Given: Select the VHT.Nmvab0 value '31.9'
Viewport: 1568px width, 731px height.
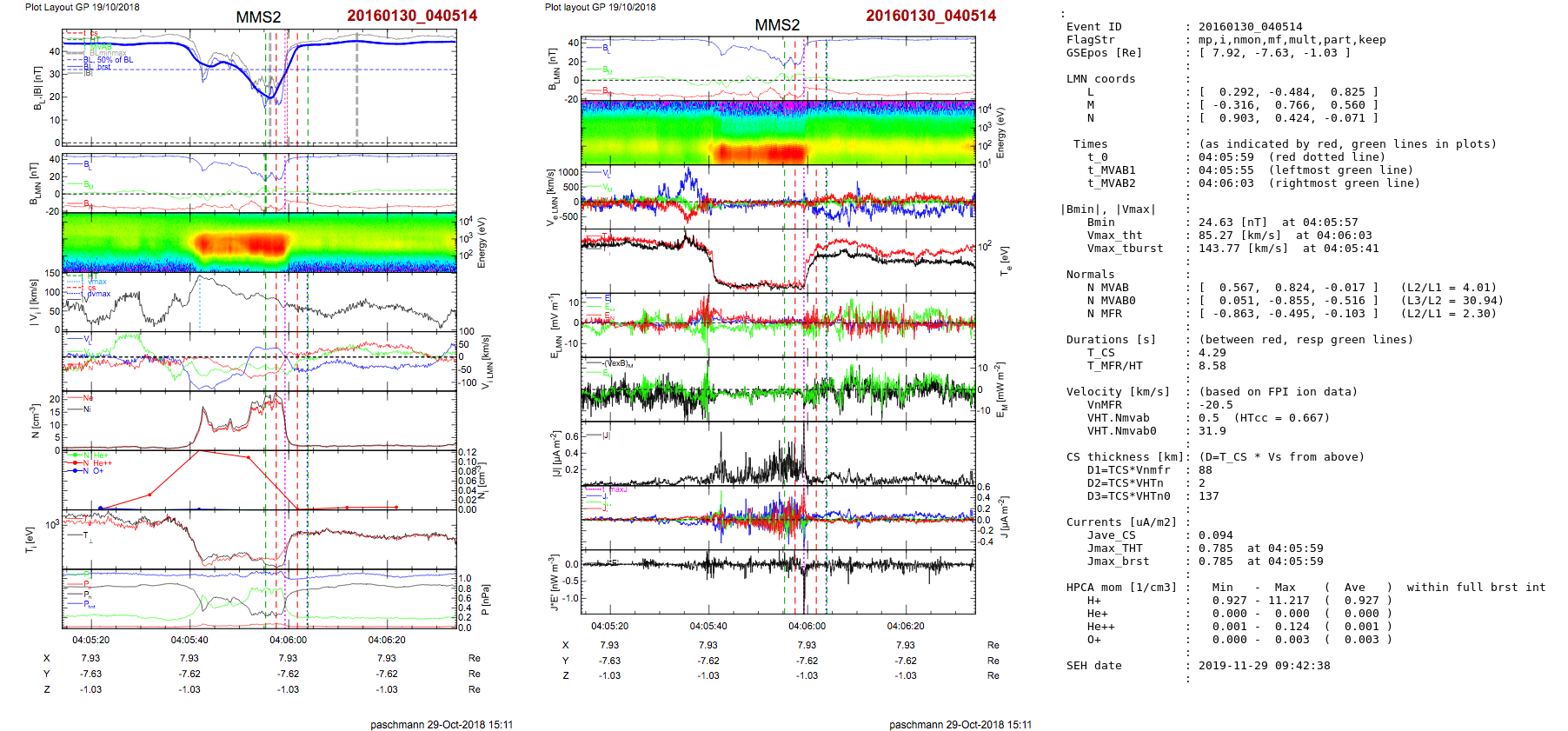Looking at the screenshot, I should pos(1212,431).
